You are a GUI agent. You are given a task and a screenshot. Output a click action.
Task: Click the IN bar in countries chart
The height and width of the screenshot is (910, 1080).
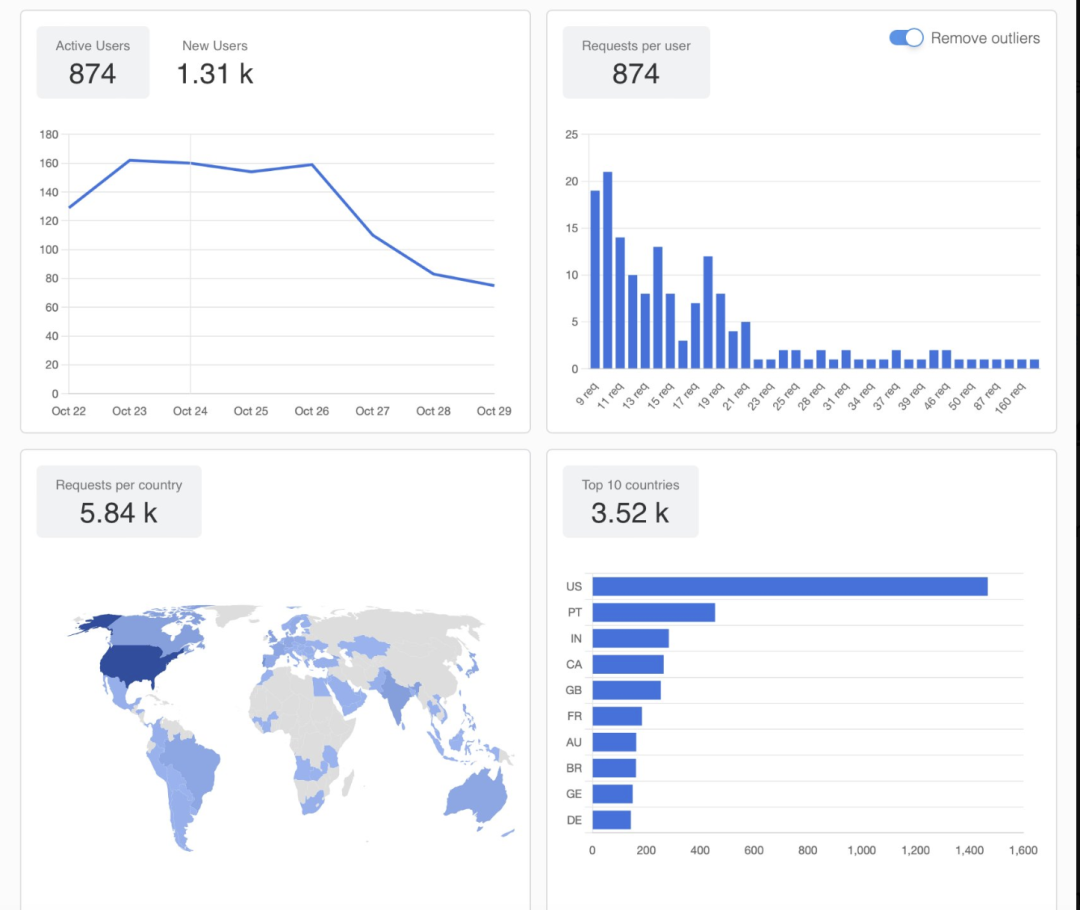[630, 639]
